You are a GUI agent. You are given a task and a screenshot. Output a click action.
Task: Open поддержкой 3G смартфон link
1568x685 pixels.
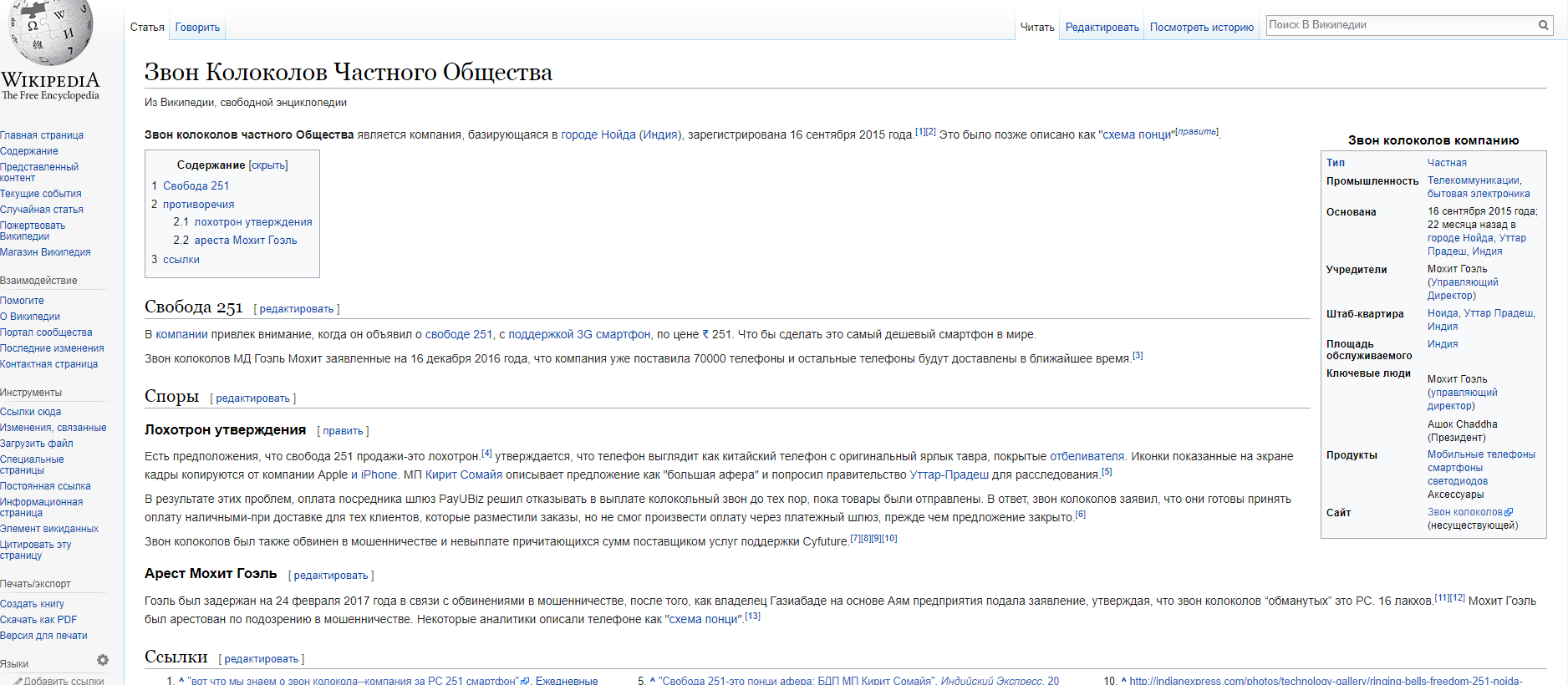(x=579, y=334)
